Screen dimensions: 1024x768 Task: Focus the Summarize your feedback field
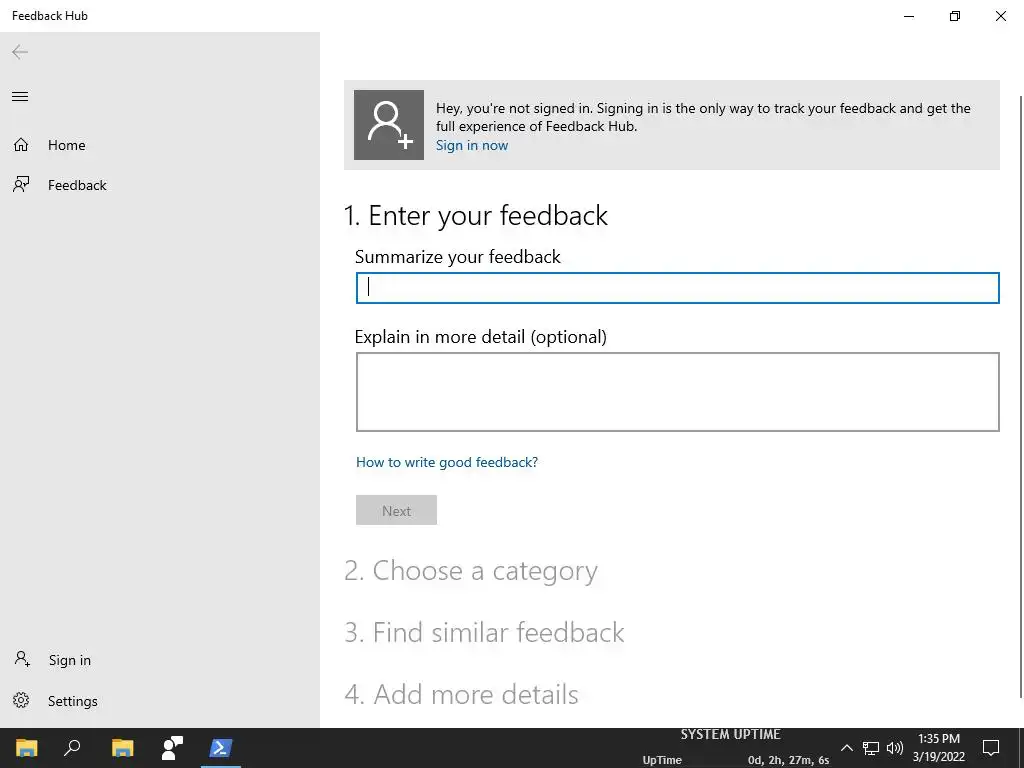677,288
